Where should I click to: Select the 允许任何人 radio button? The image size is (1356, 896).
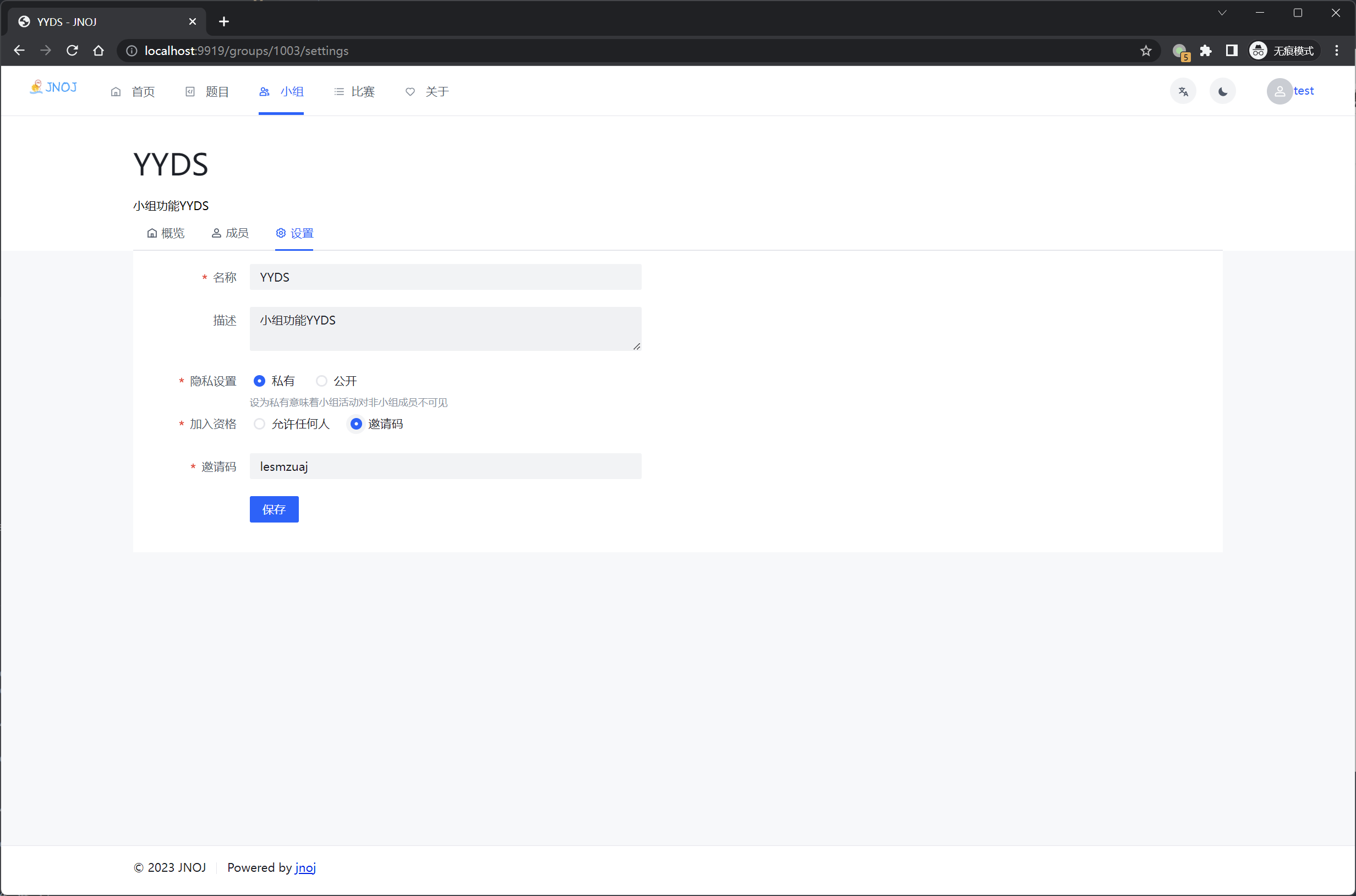(x=260, y=424)
